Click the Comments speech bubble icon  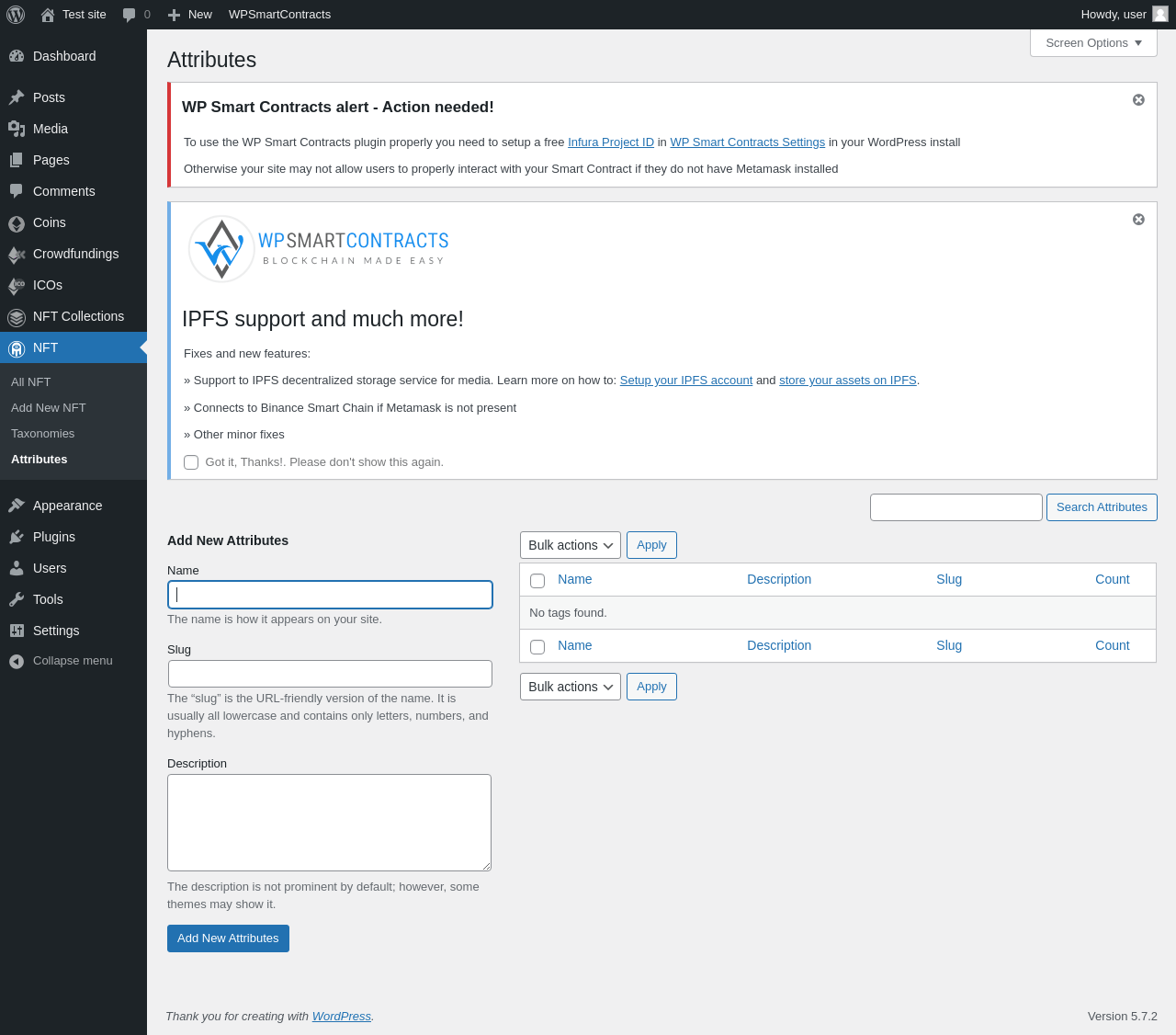pyautogui.click(x=17, y=191)
